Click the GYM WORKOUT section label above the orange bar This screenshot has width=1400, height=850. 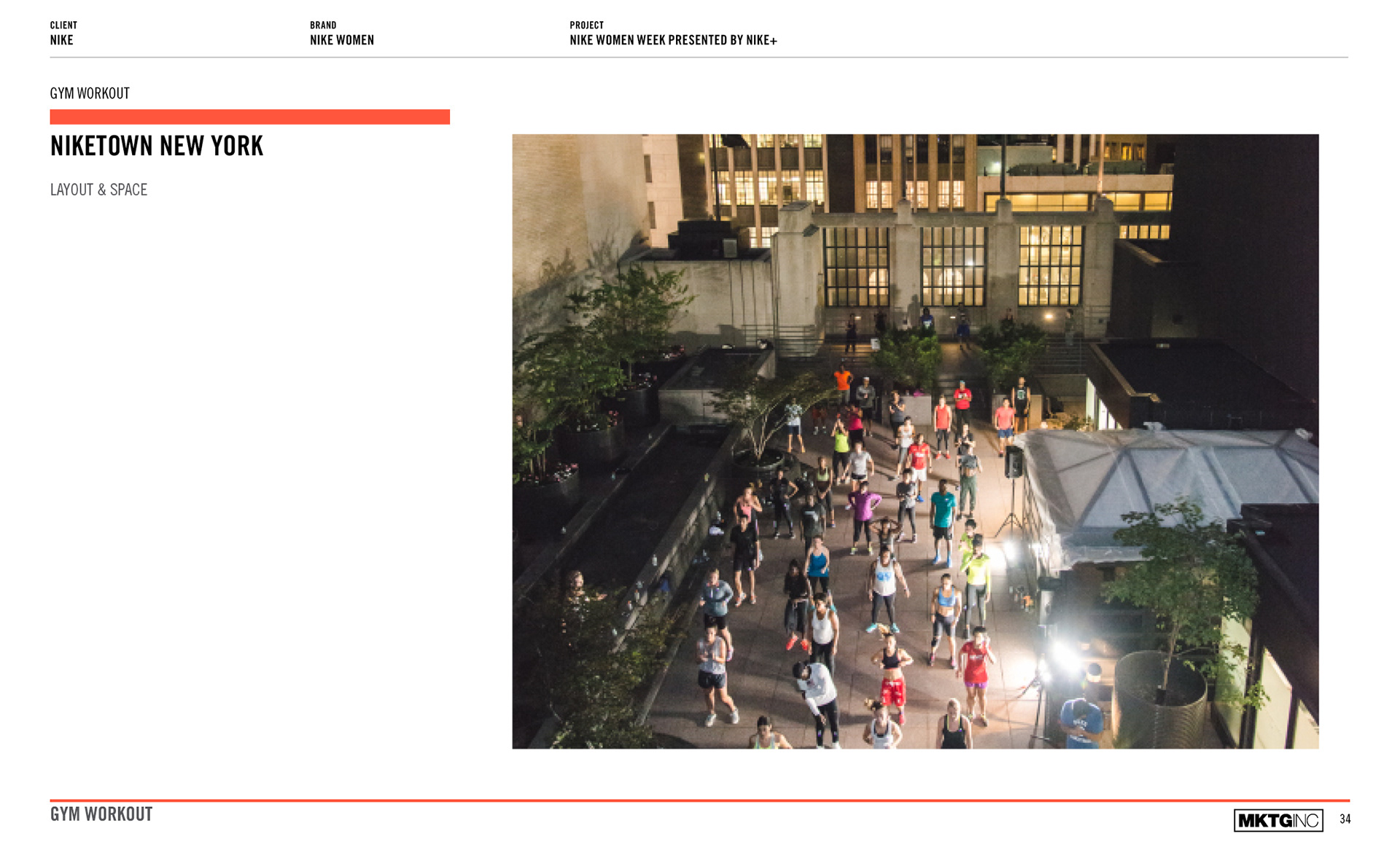[90, 93]
